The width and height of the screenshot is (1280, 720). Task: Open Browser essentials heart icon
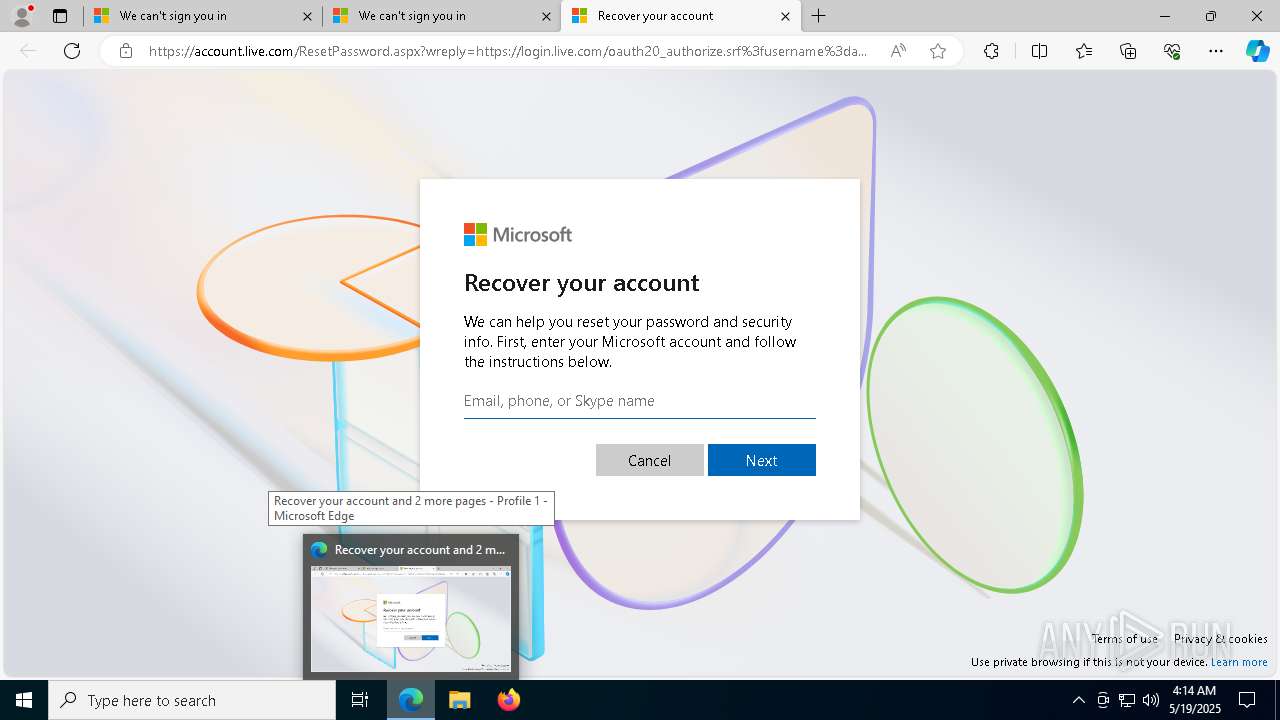(x=1172, y=51)
